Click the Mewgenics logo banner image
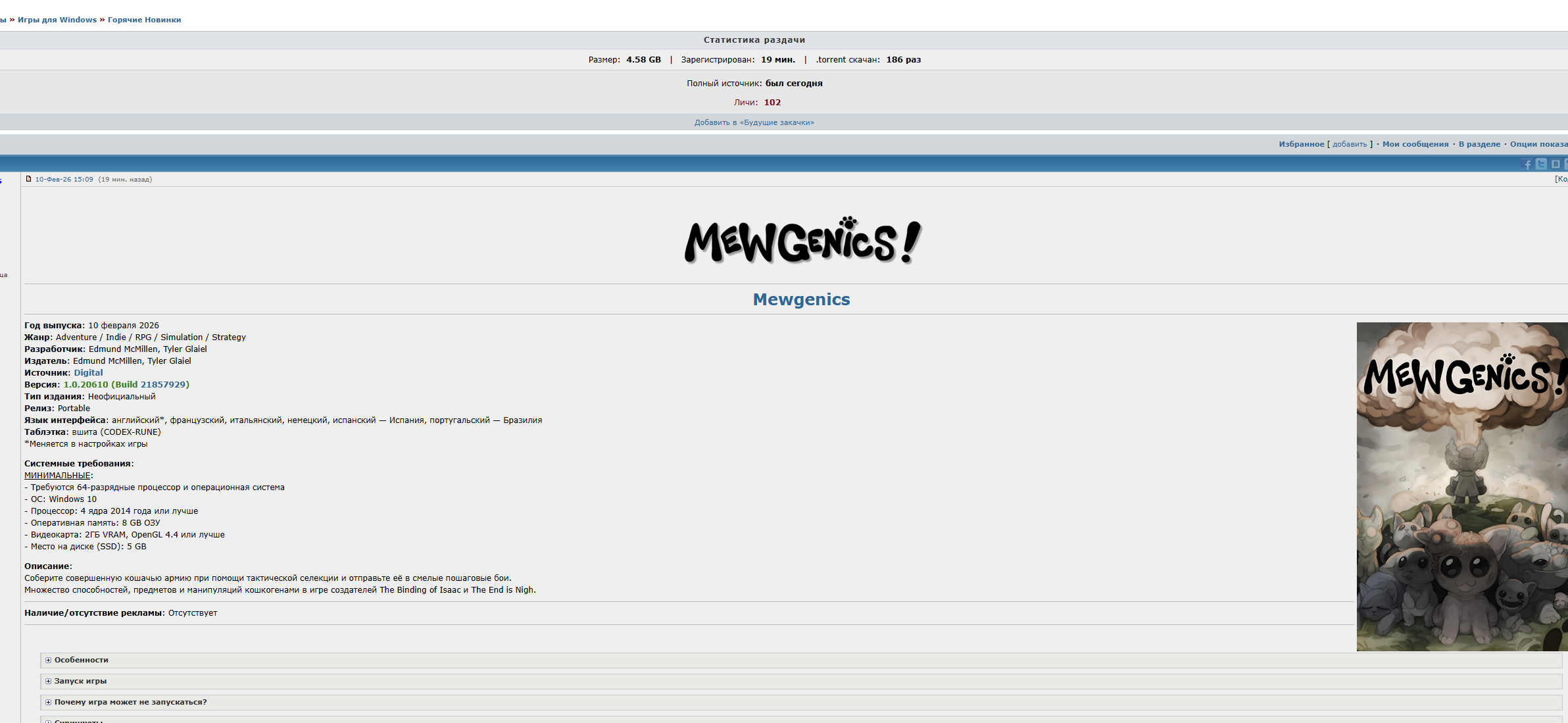Viewport: 1568px width, 723px height. pos(802,241)
